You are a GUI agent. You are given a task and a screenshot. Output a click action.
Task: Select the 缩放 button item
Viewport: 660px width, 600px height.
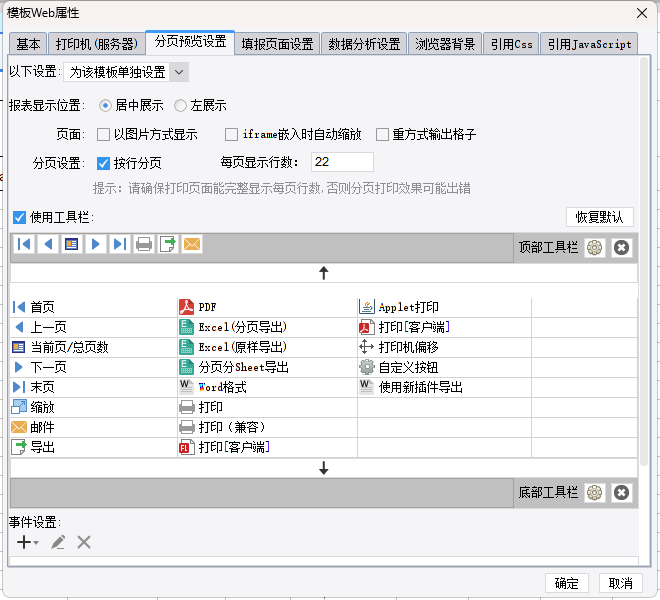click(x=93, y=407)
